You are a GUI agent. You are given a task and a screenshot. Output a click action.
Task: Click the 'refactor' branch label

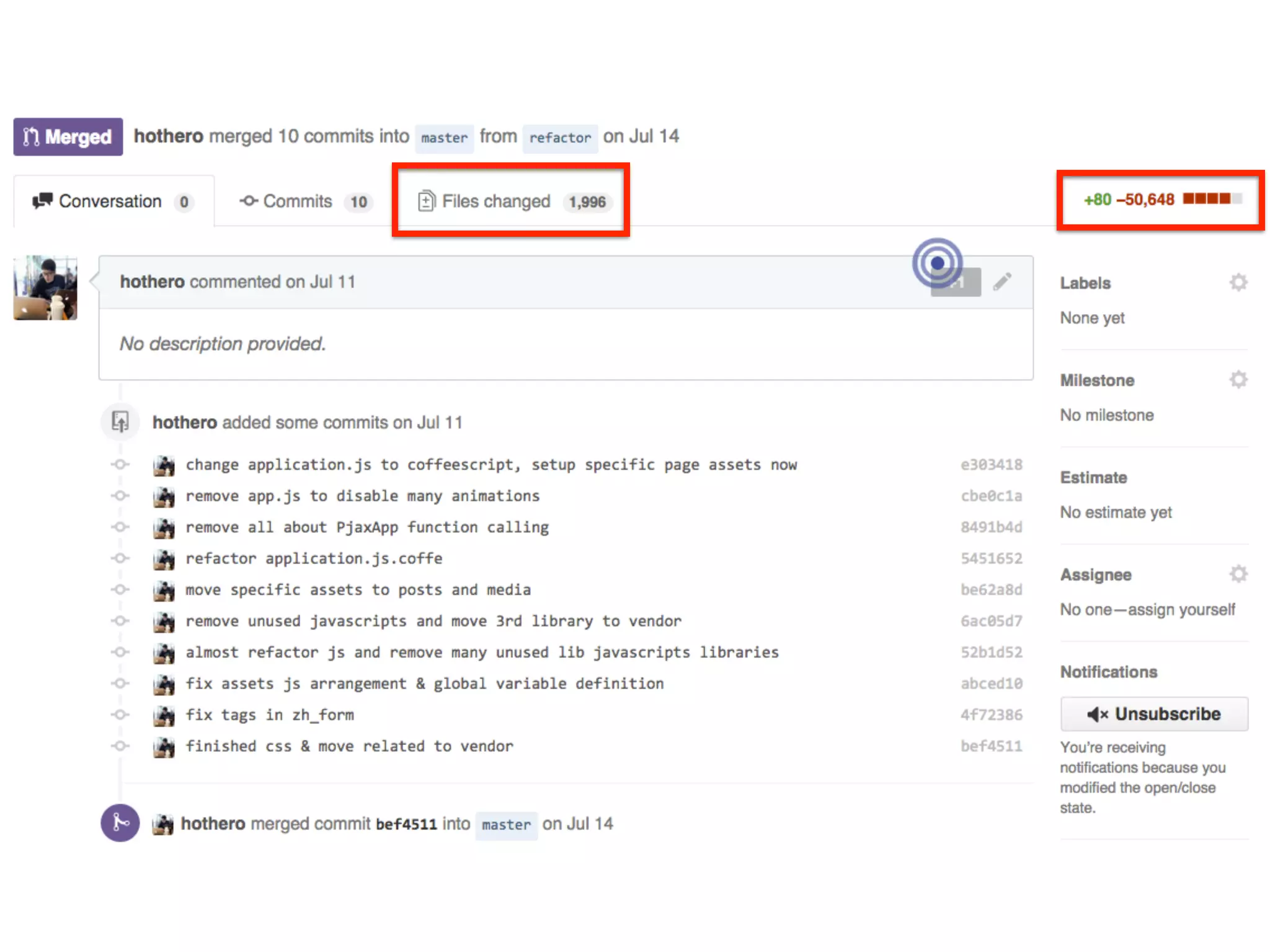tap(559, 138)
